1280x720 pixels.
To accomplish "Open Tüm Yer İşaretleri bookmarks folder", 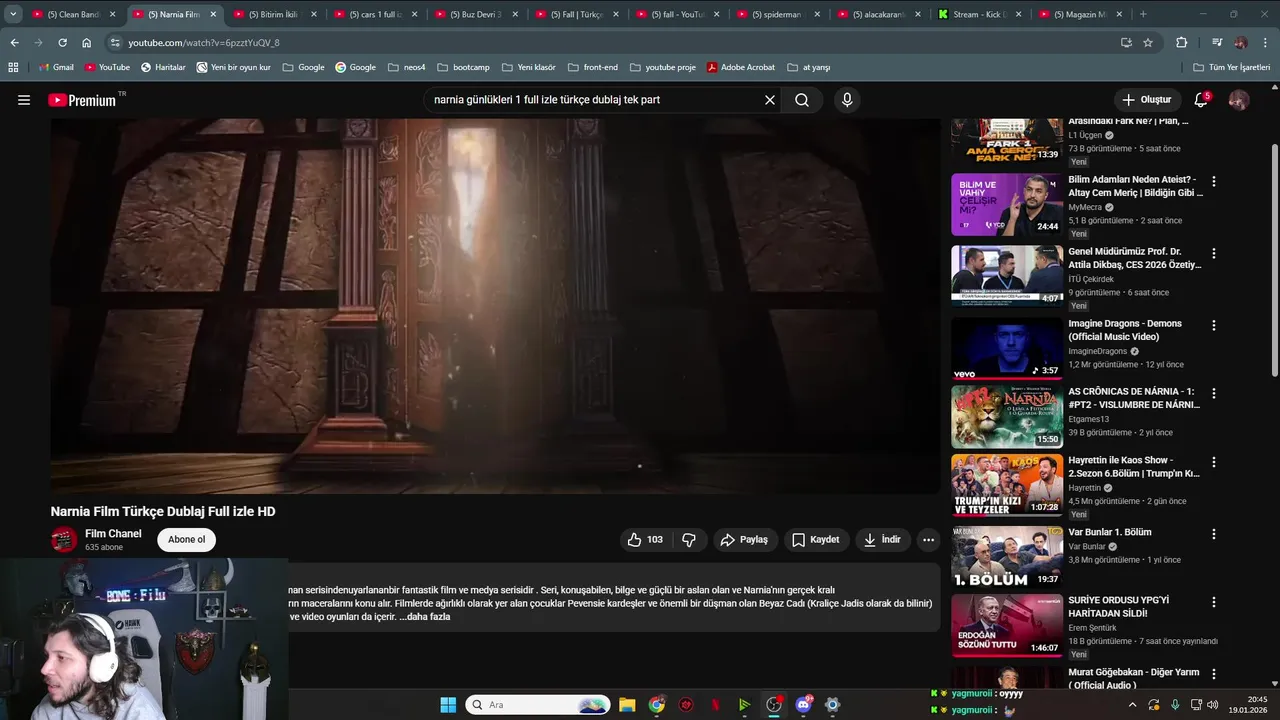I will pos(1231,67).
